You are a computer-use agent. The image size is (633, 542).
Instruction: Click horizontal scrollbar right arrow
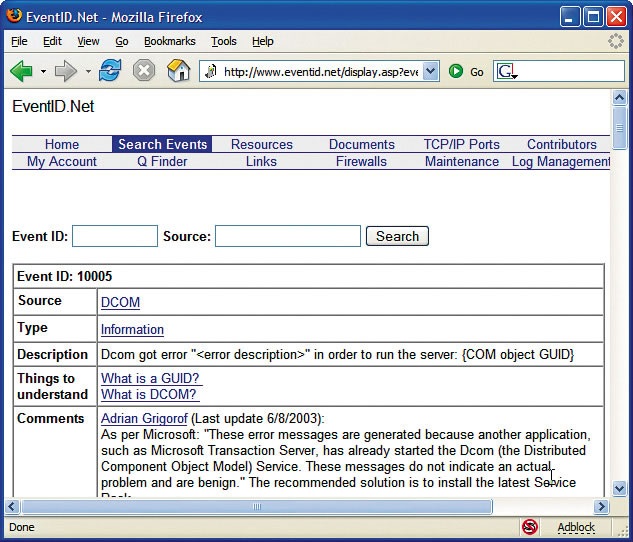(x=602, y=506)
